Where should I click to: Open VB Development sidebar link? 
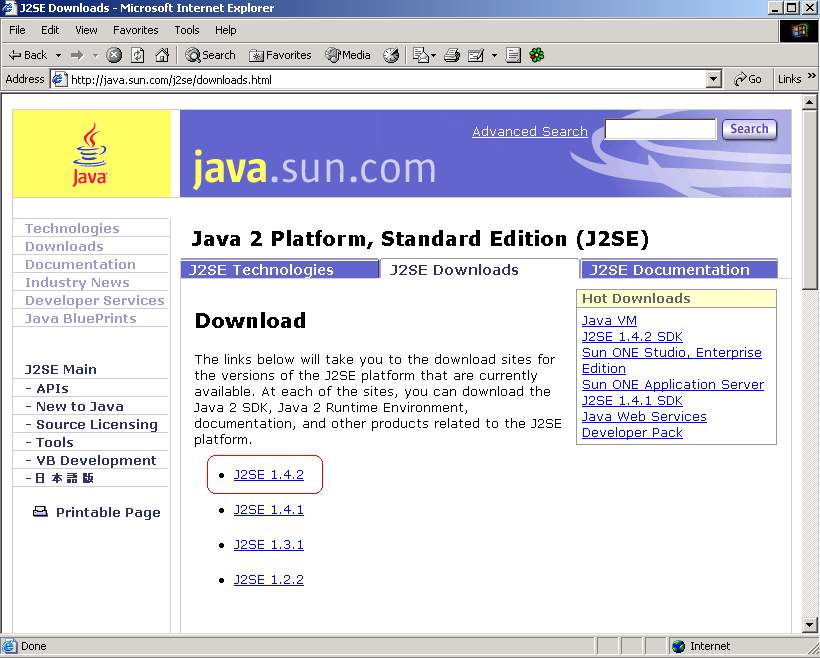pyautogui.click(x=96, y=460)
